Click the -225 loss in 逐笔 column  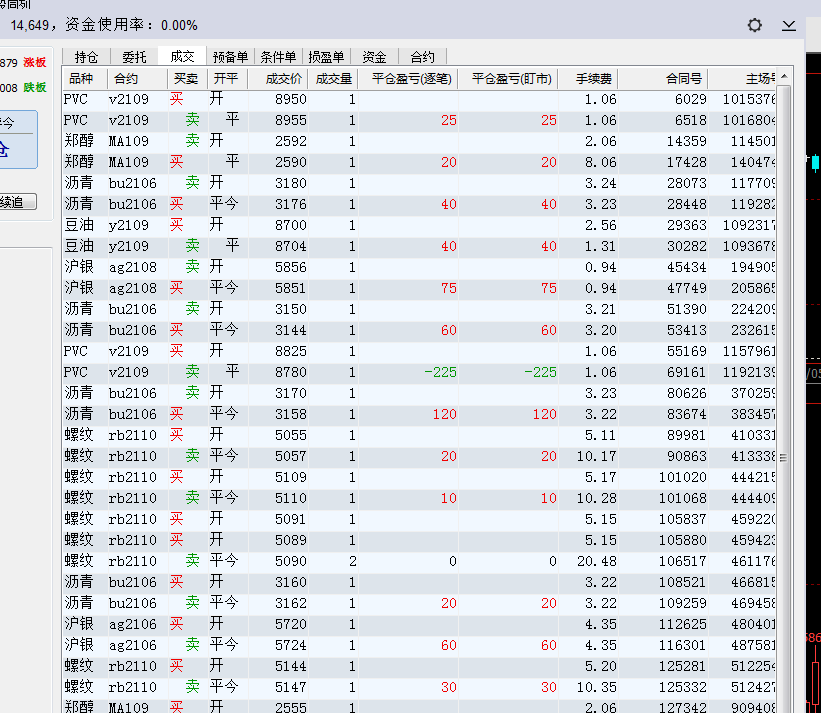(440, 372)
